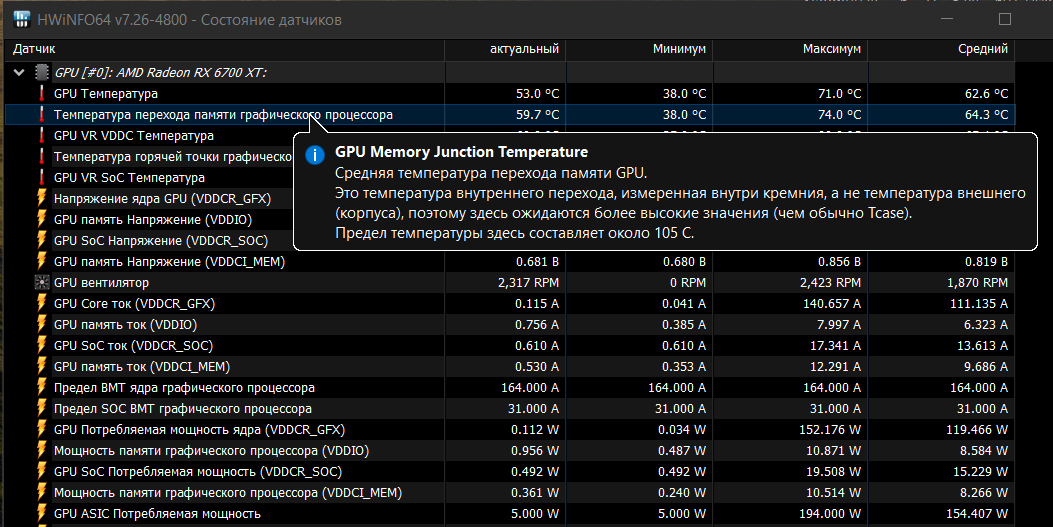Viewport: 1053px width, 527px height.
Task: Click the lightning icon for GPU память ток (VDDIO)
Action: coord(42,324)
